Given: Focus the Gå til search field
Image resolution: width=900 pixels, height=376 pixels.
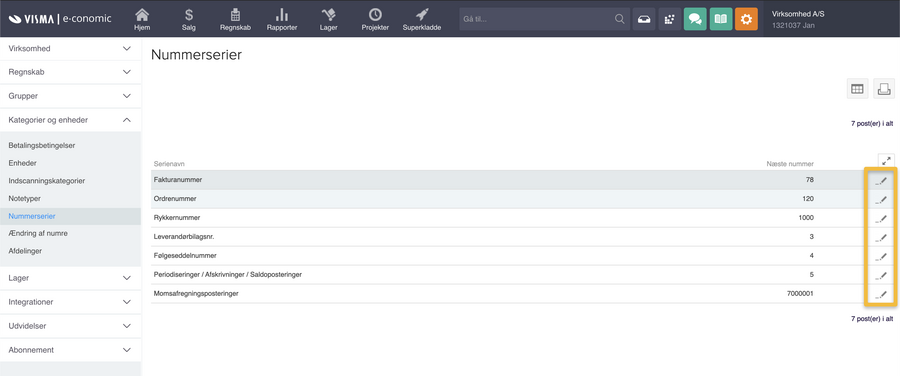Looking at the screenshot, I should coord(537,19).
